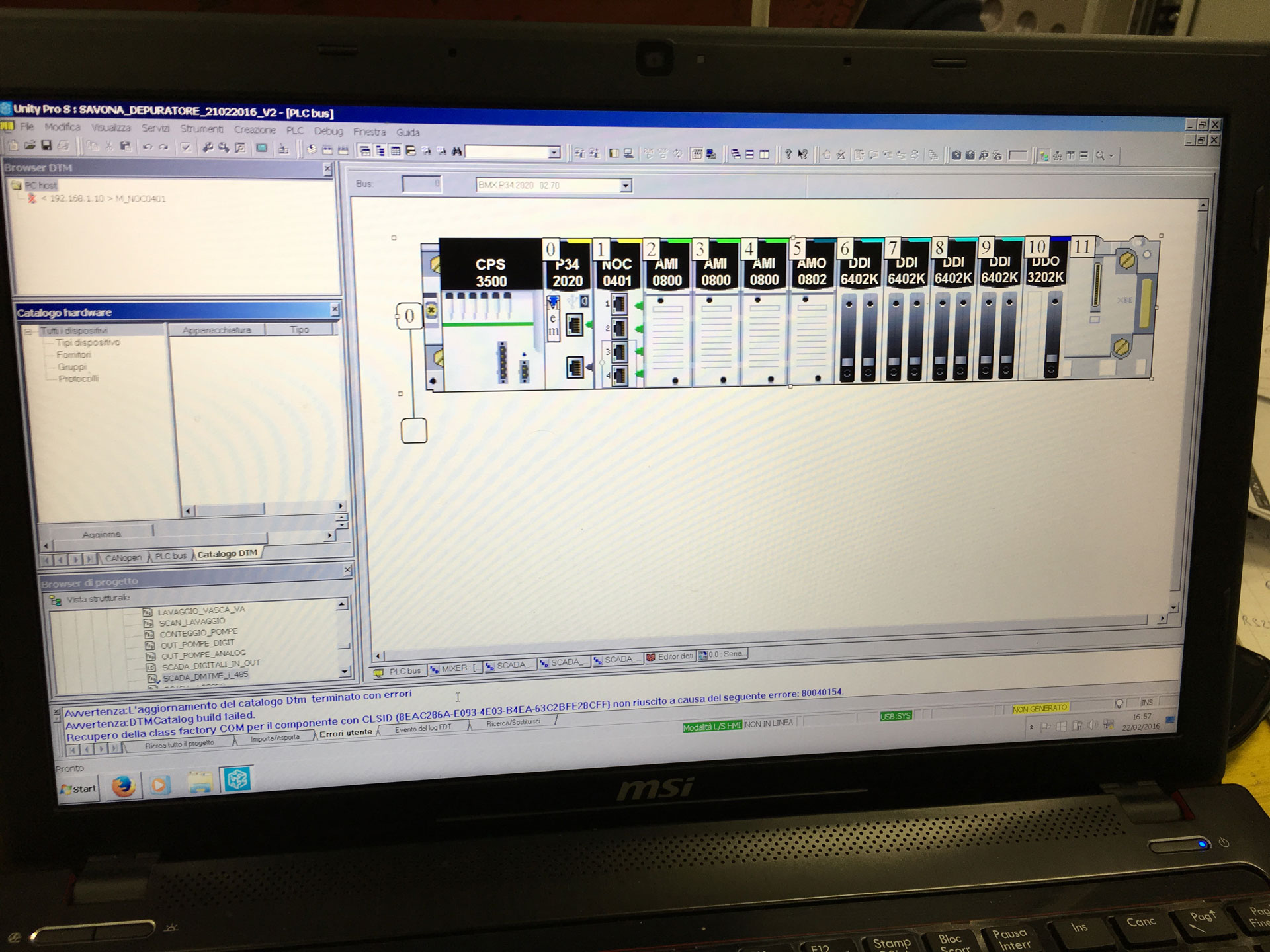
Task: Click the What's This pointer help icon
Action: tap(802, 155)
